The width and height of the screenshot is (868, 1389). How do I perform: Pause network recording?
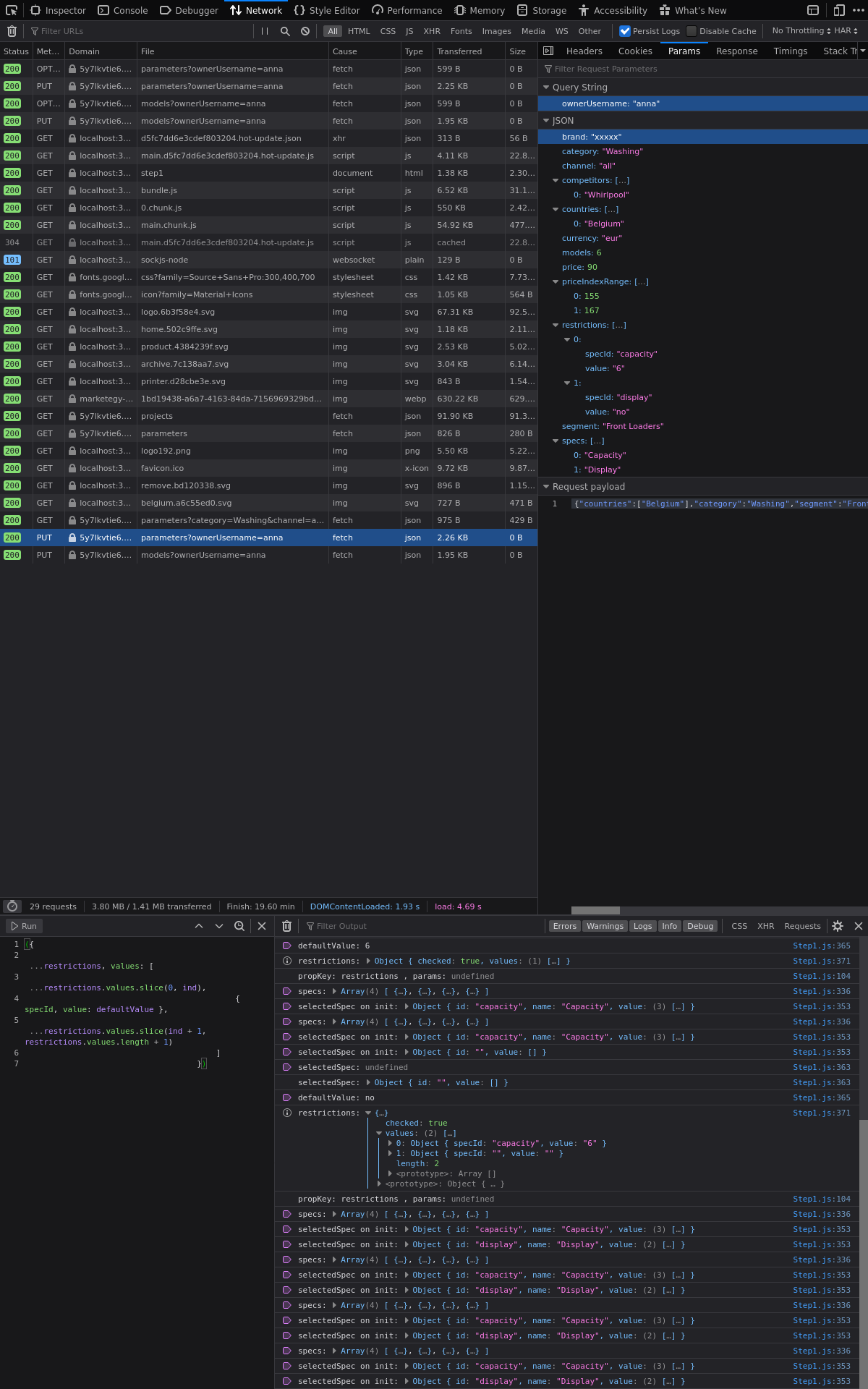pyautogui.click(x=265, y=31)
